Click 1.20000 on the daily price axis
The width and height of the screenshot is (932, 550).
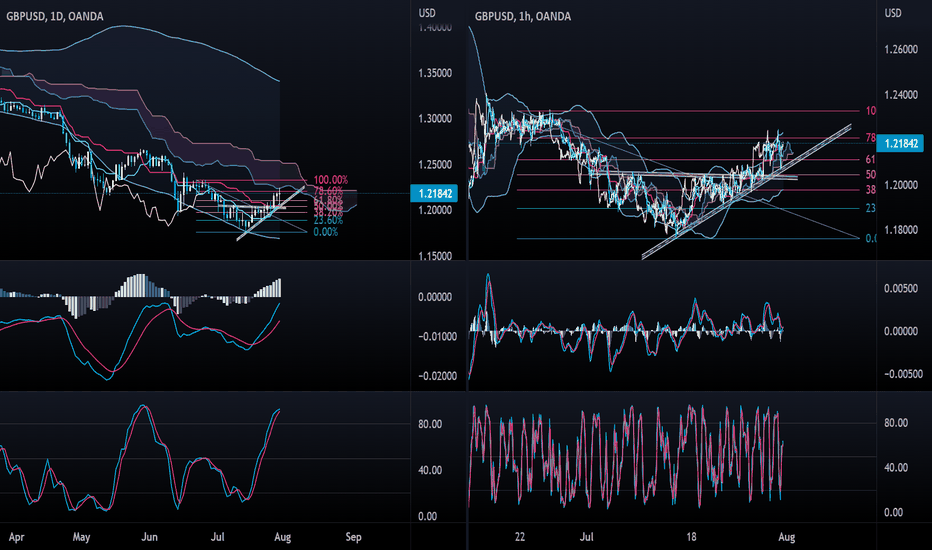coord(434,210)
